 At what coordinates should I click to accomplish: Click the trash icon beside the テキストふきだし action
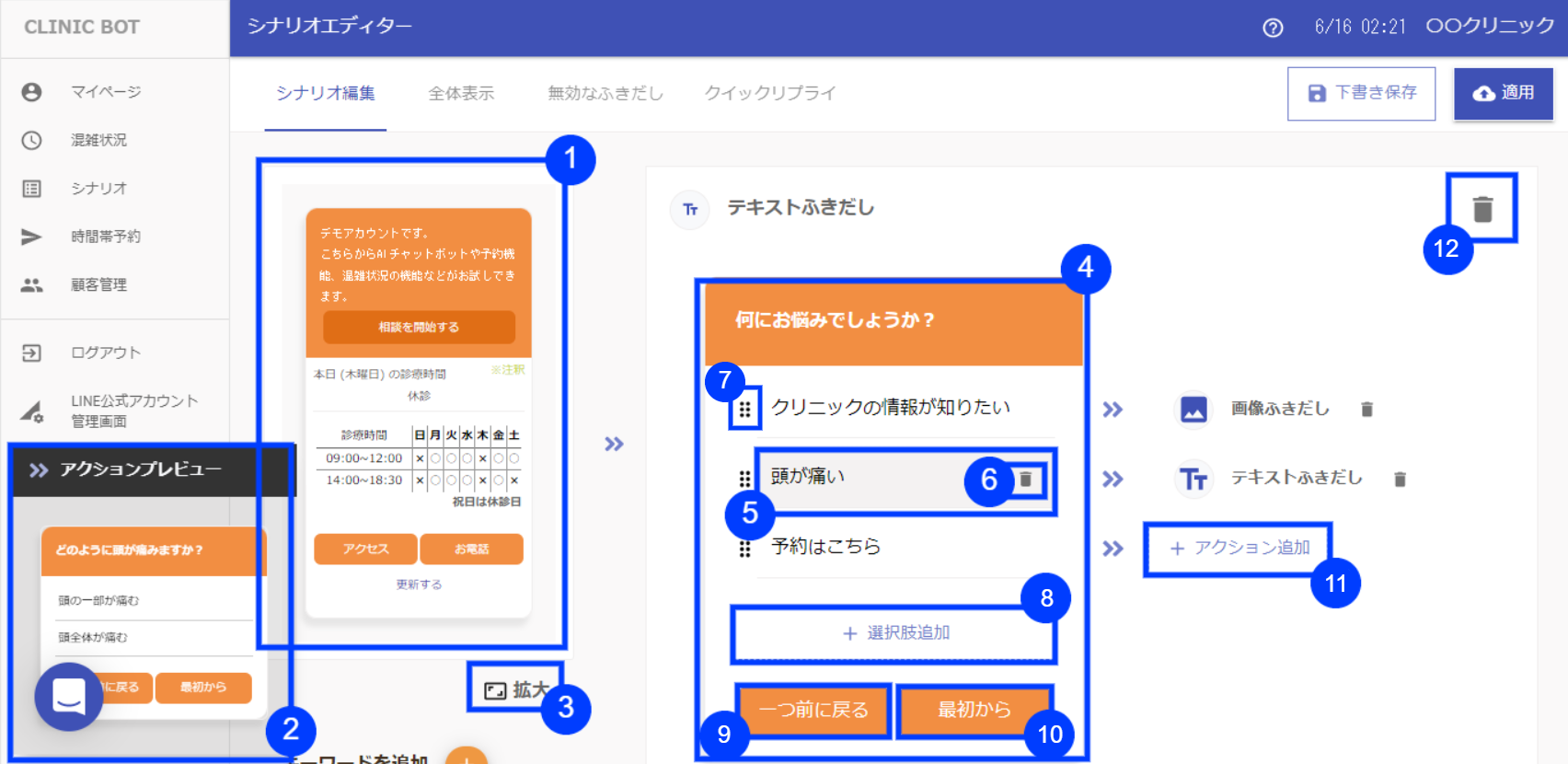1400,479
